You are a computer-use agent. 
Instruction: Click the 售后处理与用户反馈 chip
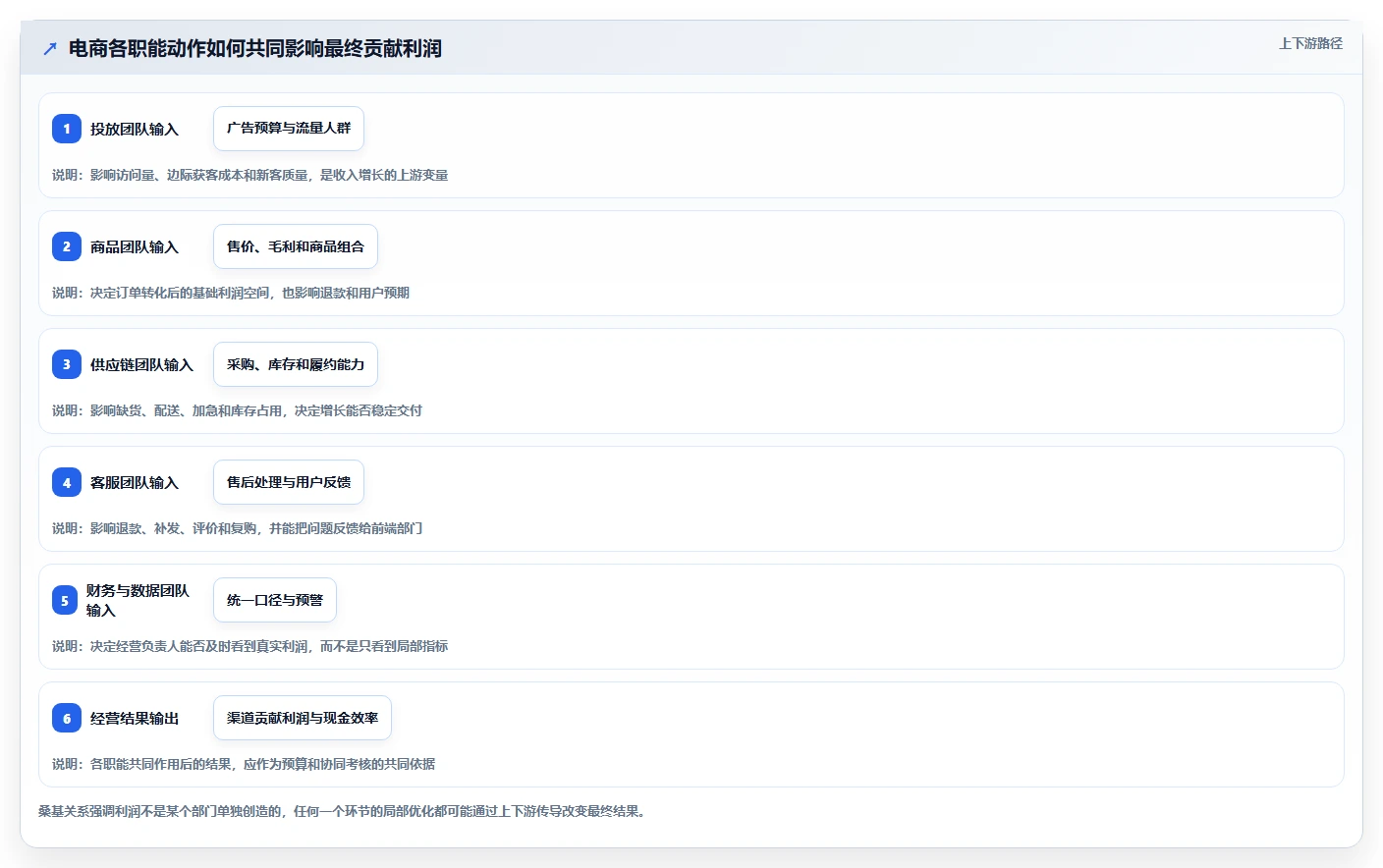pyautogui.click(x=289, y=482)
